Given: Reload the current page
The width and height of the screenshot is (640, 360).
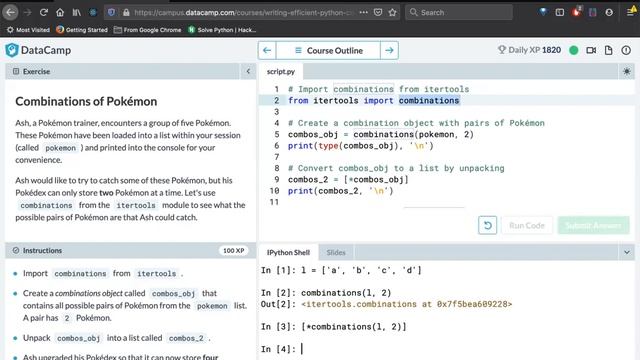Looking at the screenshot, I should 44,12.
